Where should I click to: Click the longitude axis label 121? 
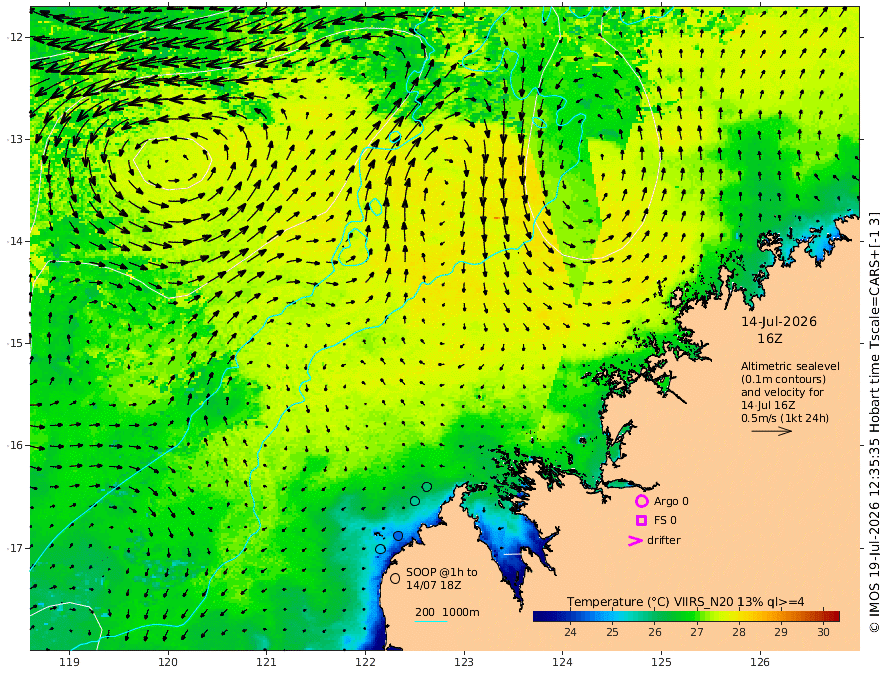(x=267, y=662)
